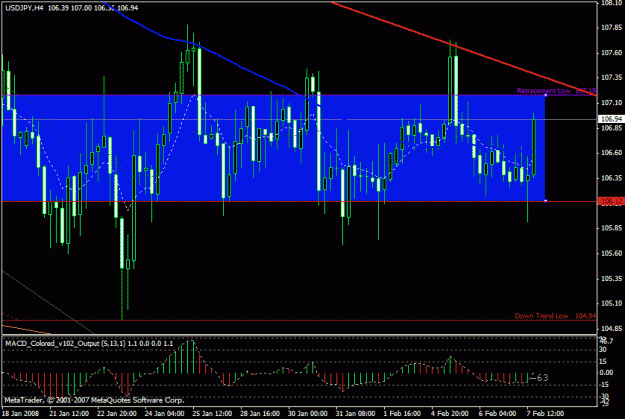This screenshot has height=419, width=625.
Task: Click the rectangle handle at the 106.12 line
Action: [x=546, y=201]
